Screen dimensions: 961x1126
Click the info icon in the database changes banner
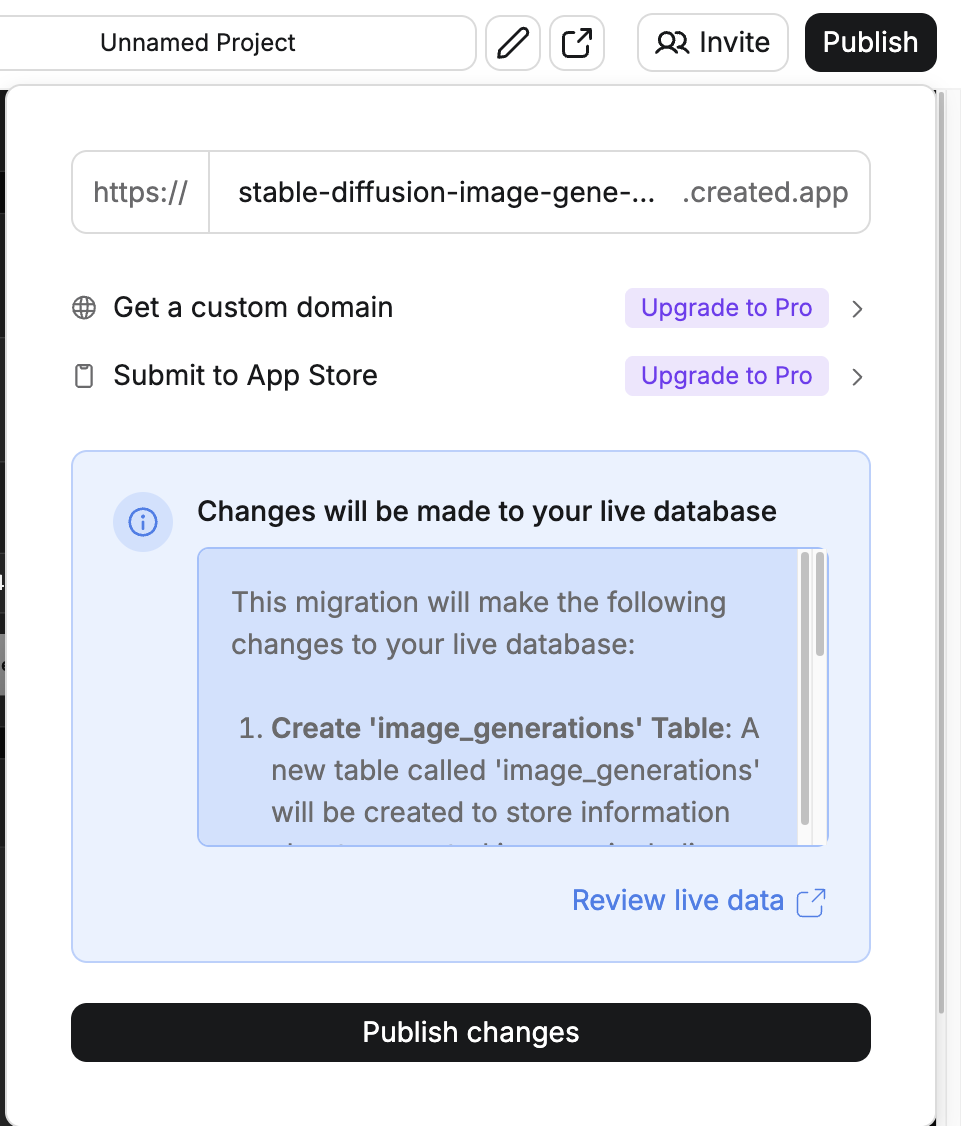tap(142, 521)
